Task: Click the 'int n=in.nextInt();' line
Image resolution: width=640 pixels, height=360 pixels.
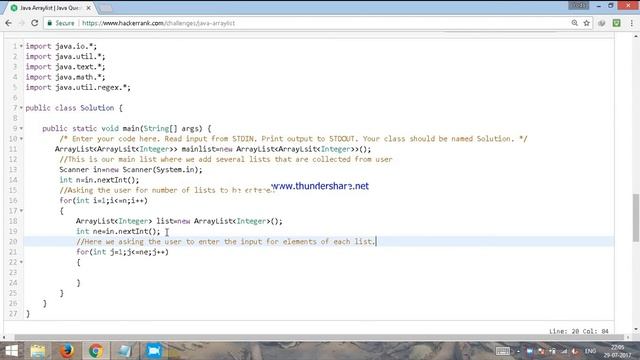Action: click(x=99, y=180)
